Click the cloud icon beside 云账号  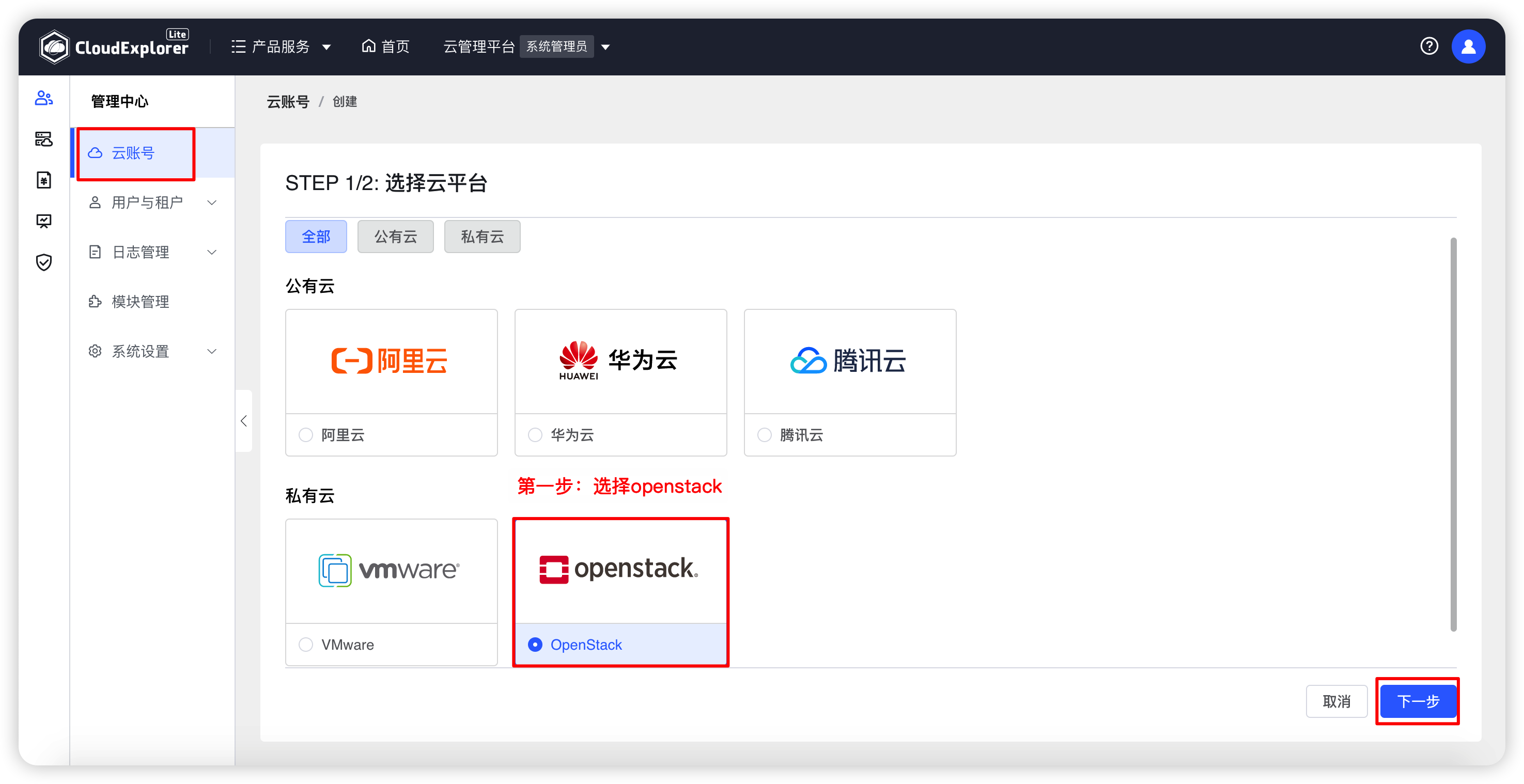tap(95, 153)
